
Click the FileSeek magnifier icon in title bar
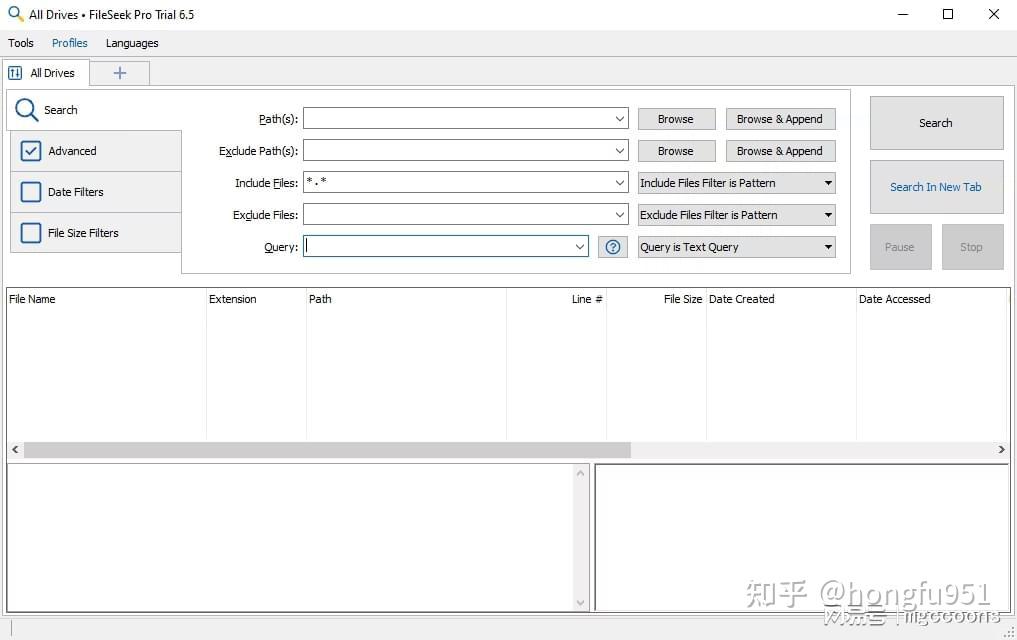point(16,14)
